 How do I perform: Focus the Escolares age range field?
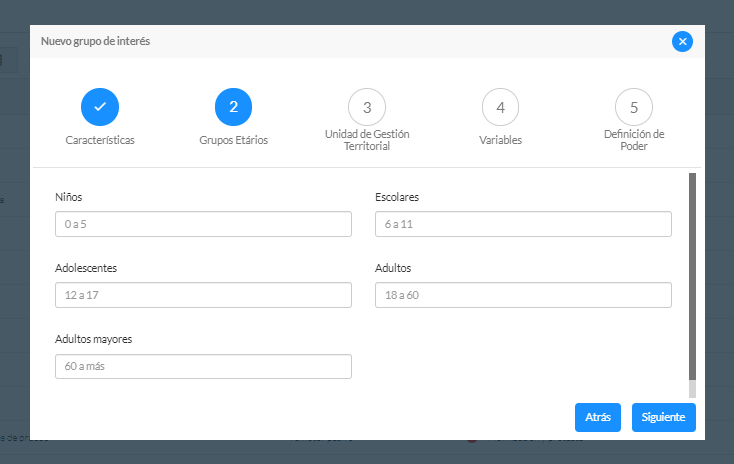point(523,224)
